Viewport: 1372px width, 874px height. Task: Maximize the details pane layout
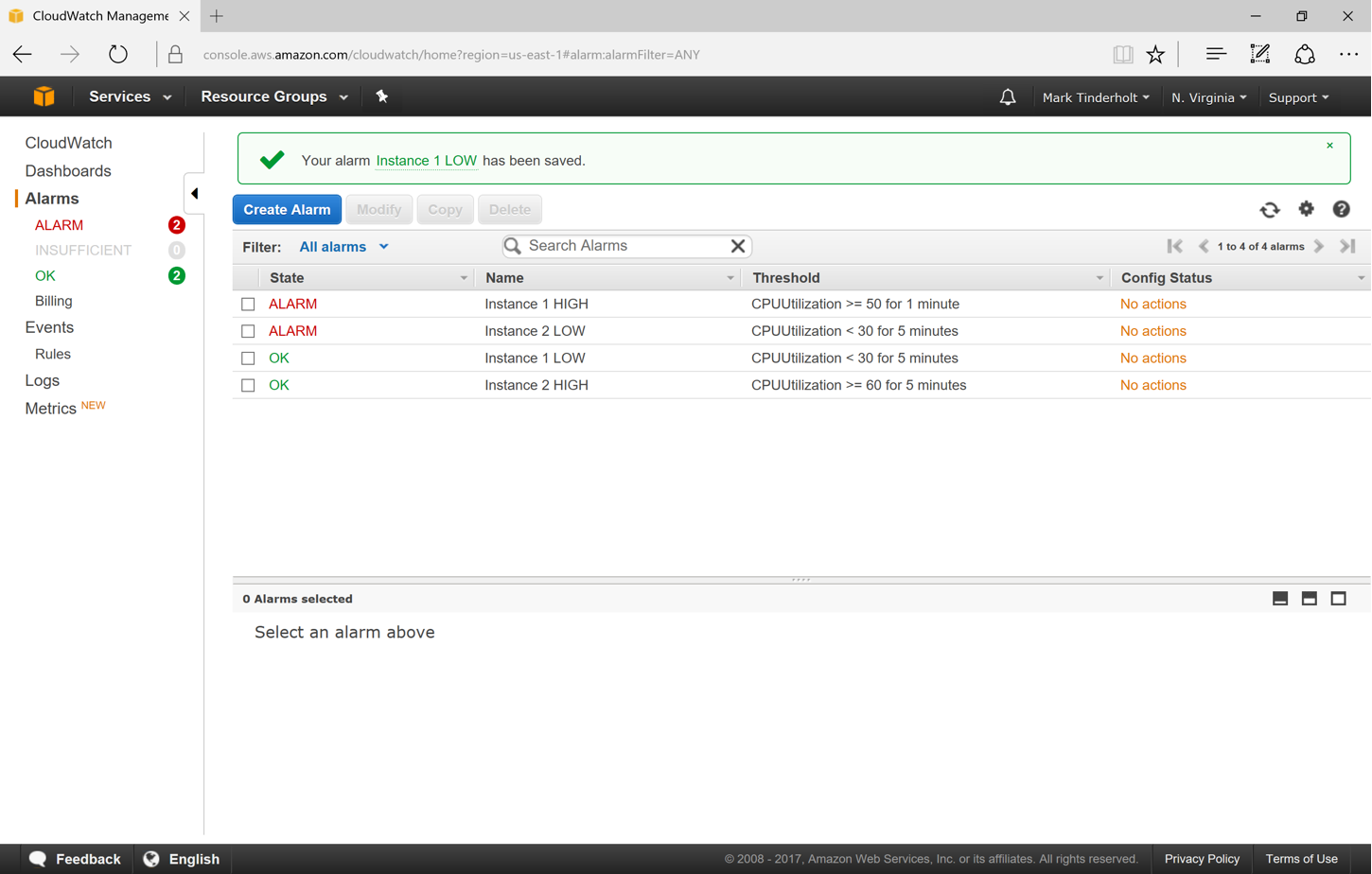pyautogui.click(x=1339, y=599)
